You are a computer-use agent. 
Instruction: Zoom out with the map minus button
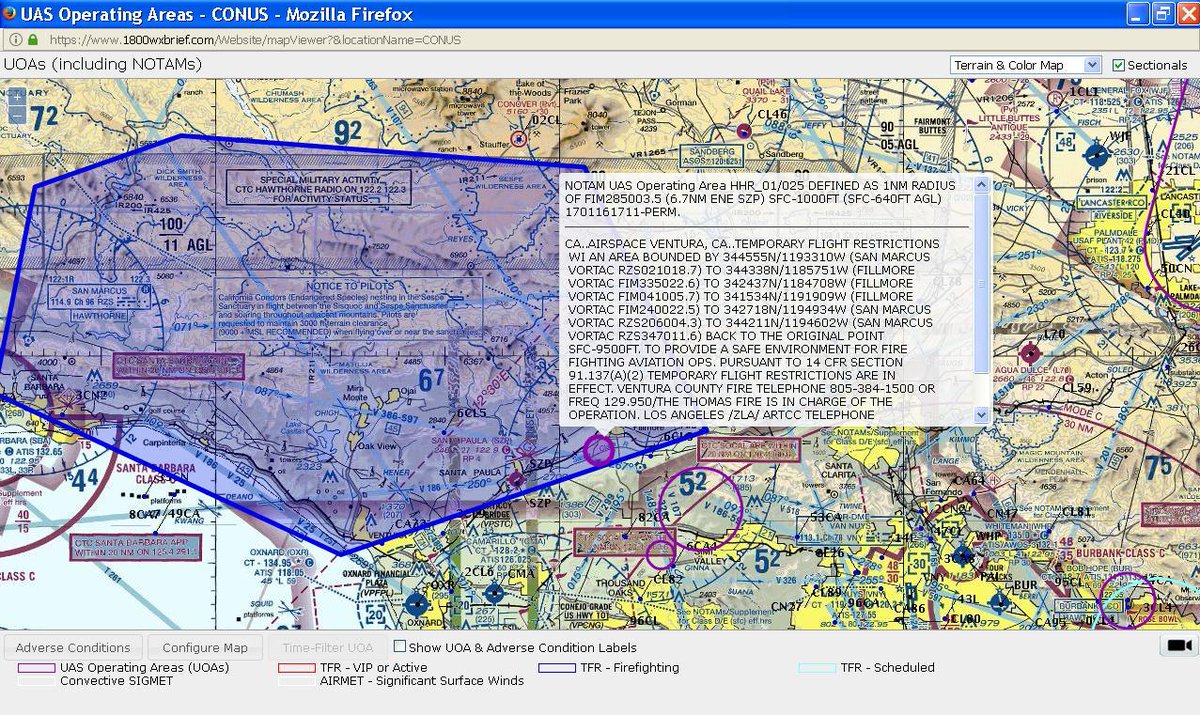[17, 115]
